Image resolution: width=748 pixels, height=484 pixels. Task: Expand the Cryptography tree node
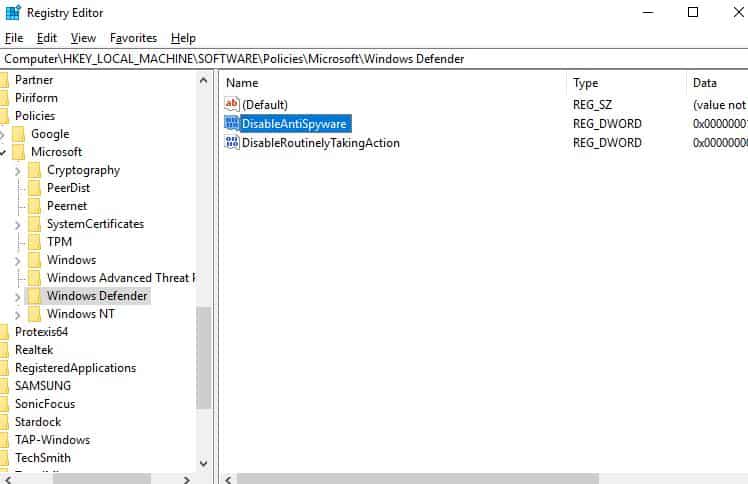[x=18, y=170]
